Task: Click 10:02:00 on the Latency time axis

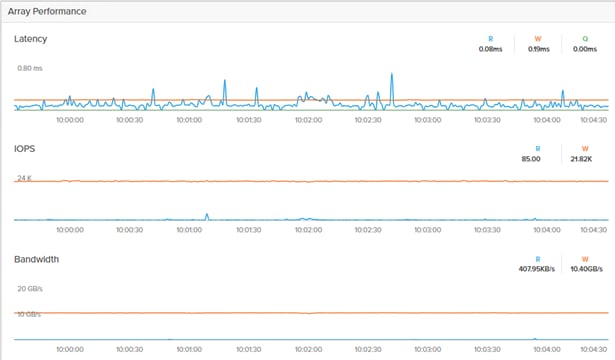Action: point(309,120)
